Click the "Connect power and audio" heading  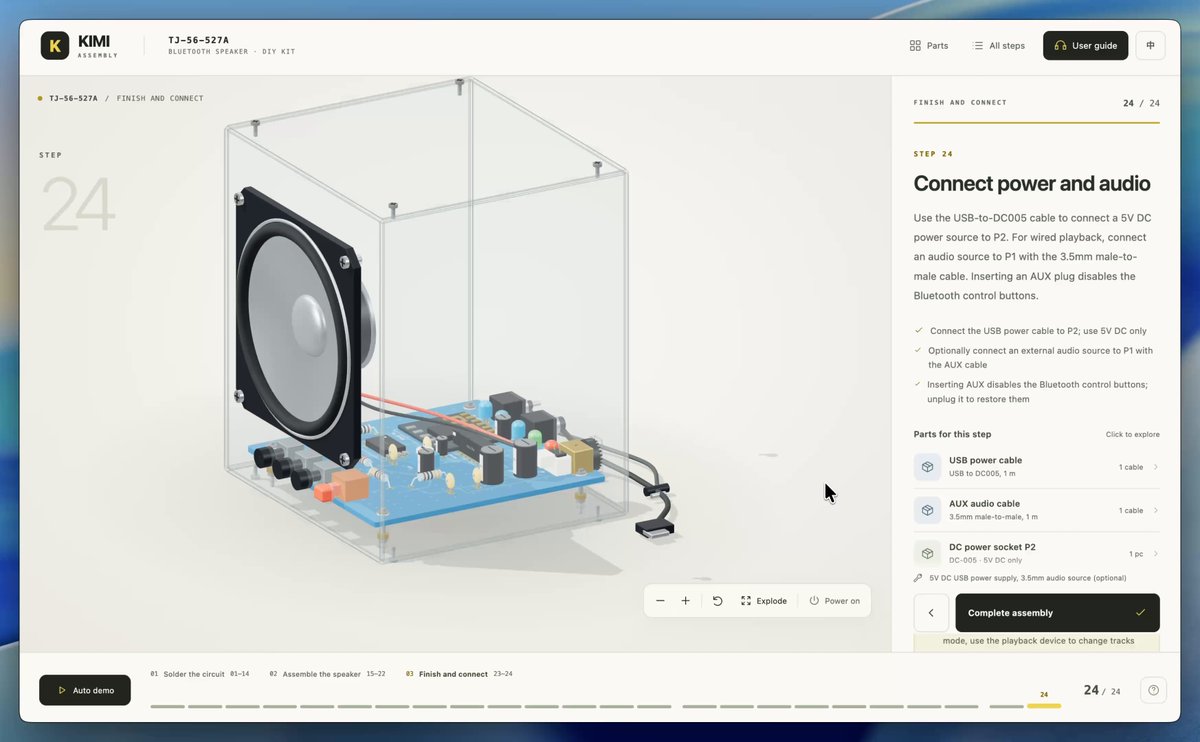click(x=1032, y=184)
